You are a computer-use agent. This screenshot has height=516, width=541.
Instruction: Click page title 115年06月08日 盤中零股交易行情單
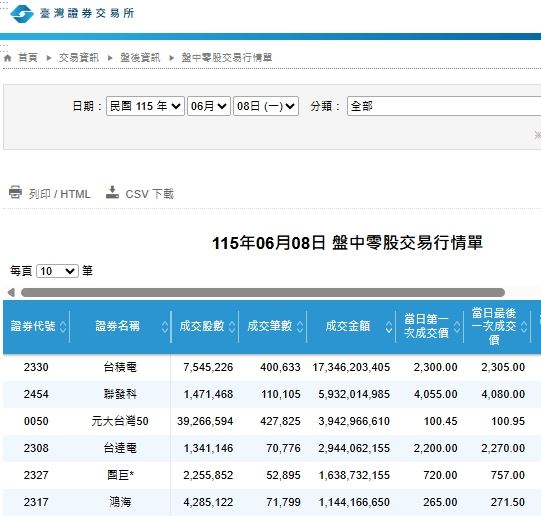tap(347, 243)
